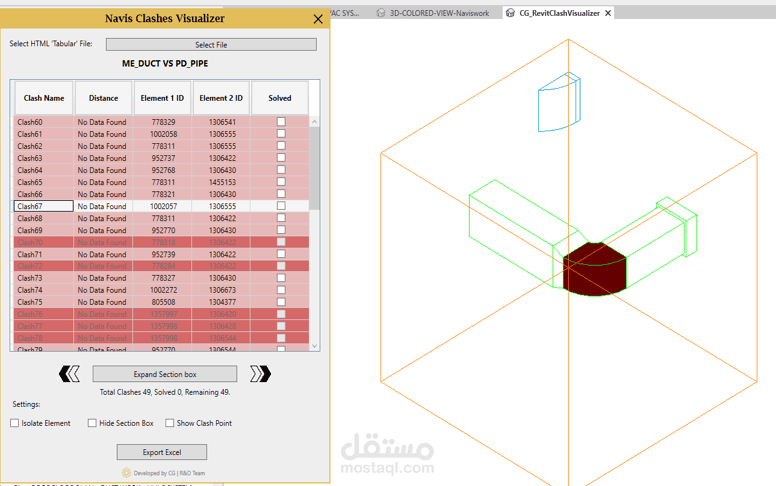Select the Clash60 row

click(x=161, y=122)
